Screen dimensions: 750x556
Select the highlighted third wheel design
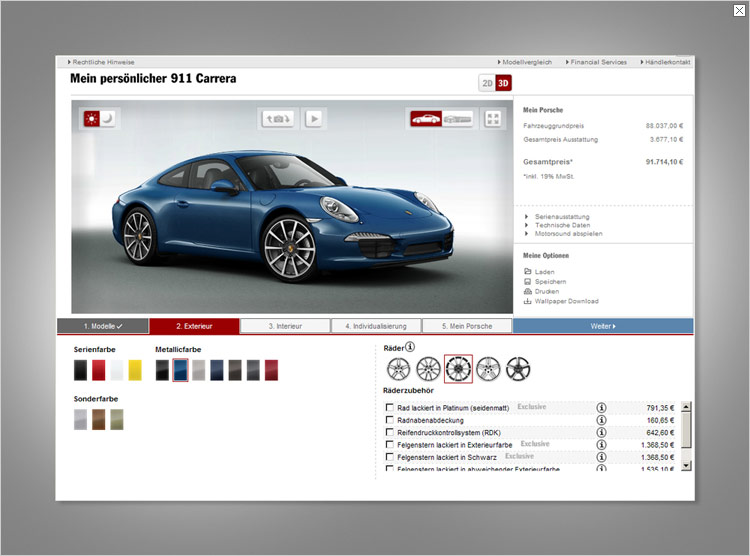[x=458, y=369]
